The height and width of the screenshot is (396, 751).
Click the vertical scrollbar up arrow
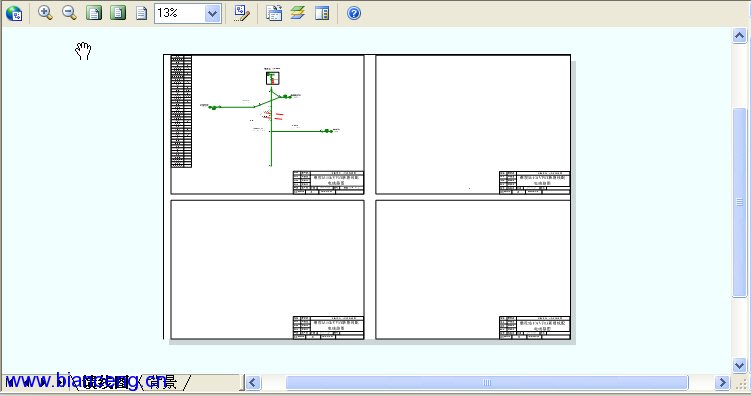click(740, 36)
